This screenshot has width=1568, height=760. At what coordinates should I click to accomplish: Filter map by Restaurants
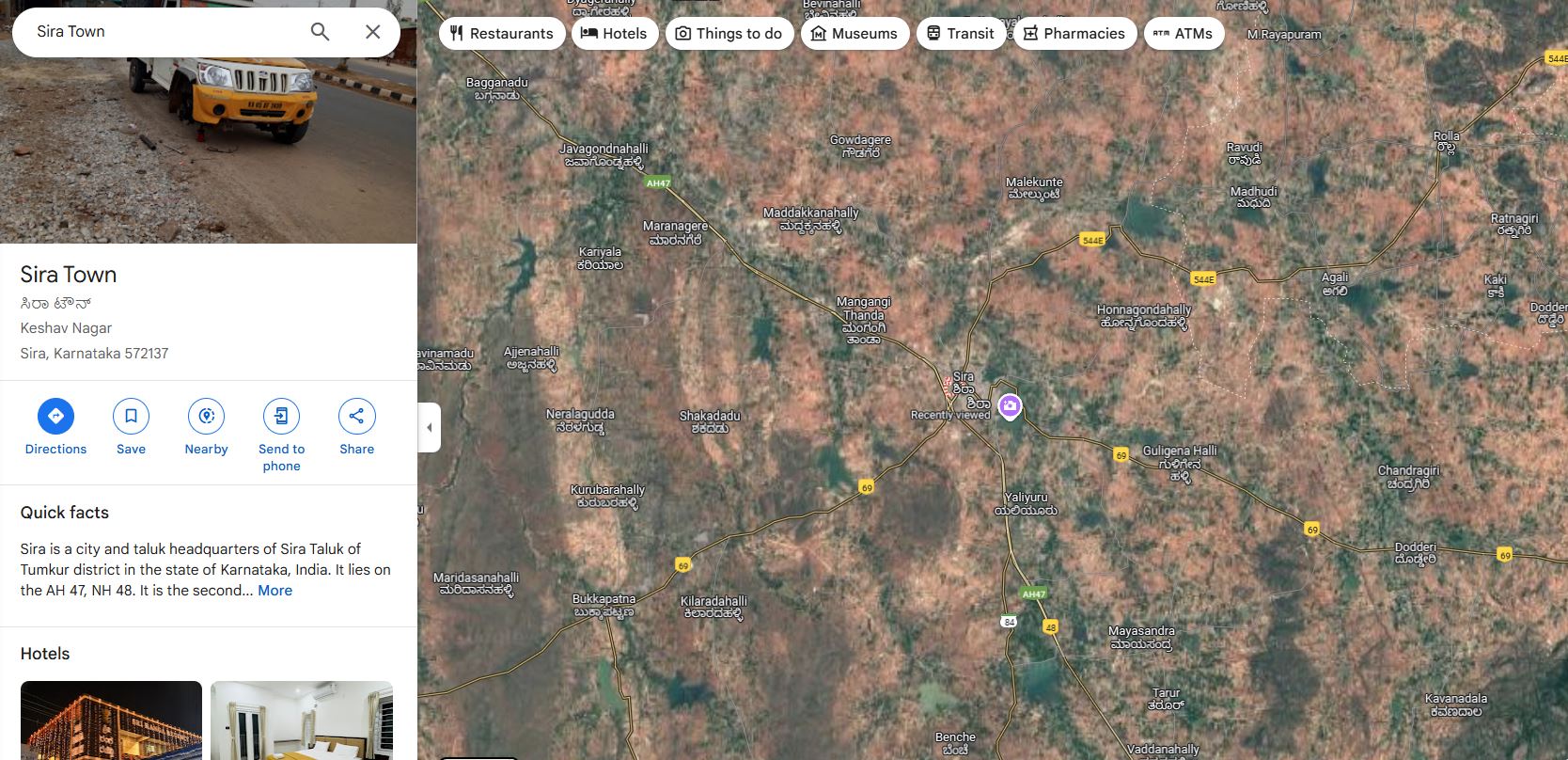[502, 34]
